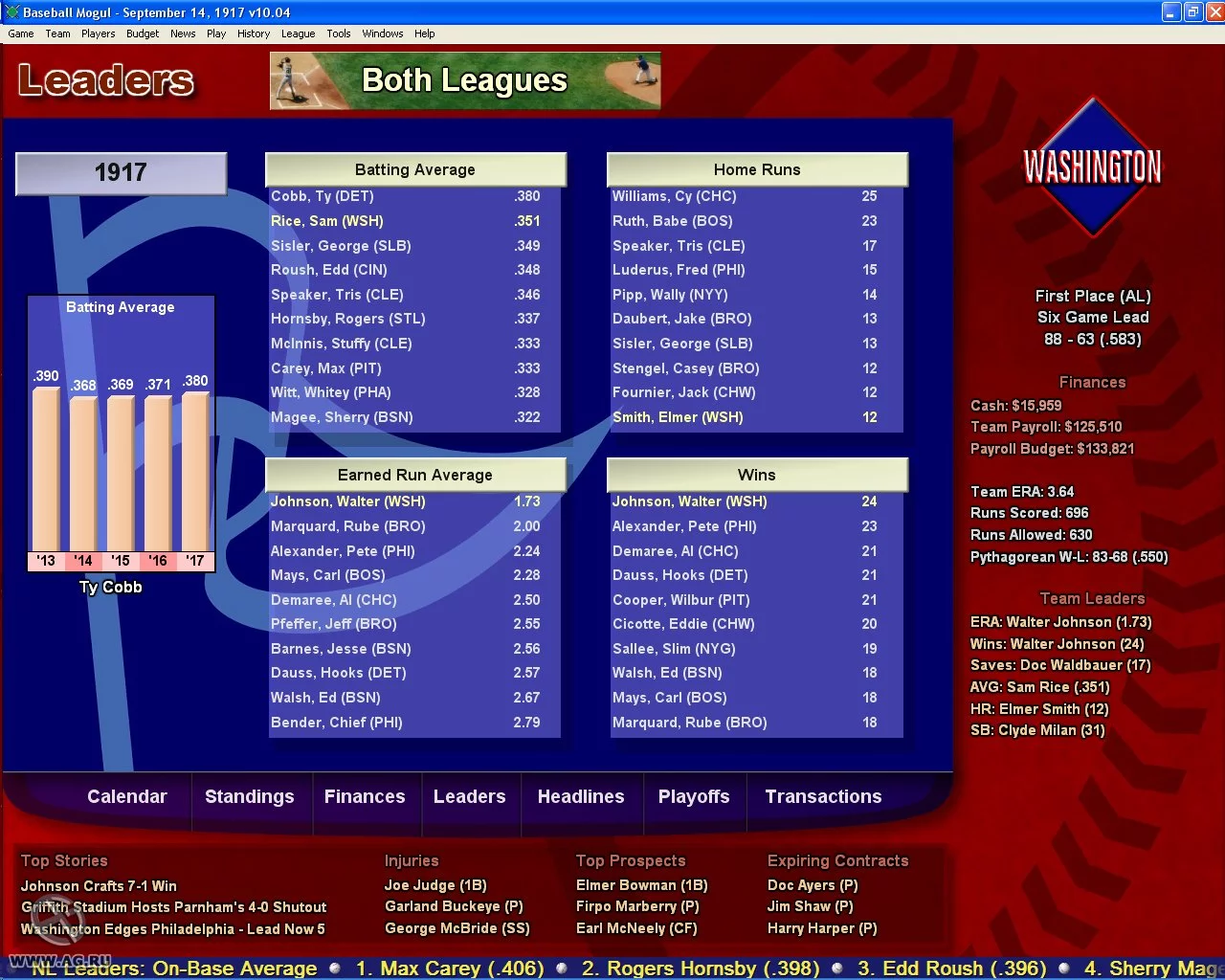1225x980 pixels.
Task: Select the 1917 year button
Action: click(x=121, y=173)
